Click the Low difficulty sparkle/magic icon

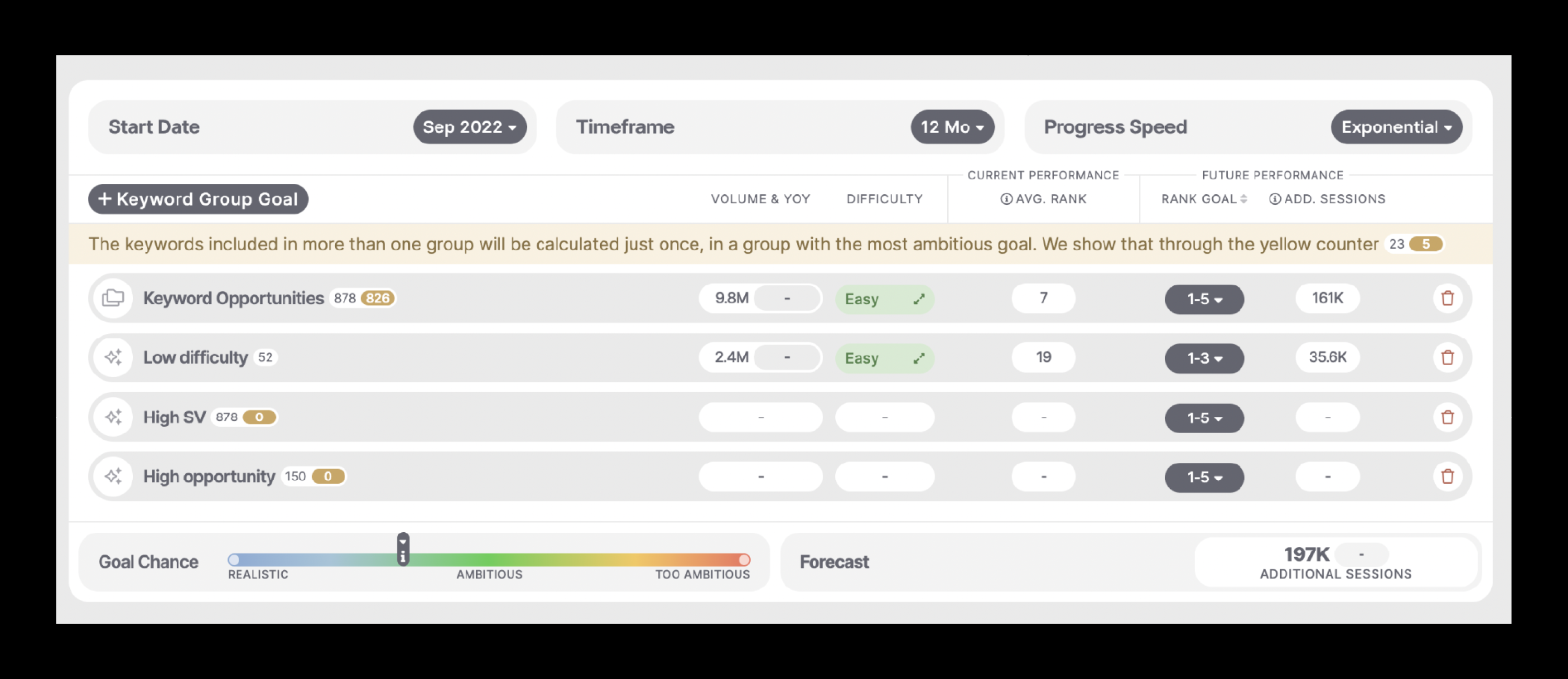point(113,357)
